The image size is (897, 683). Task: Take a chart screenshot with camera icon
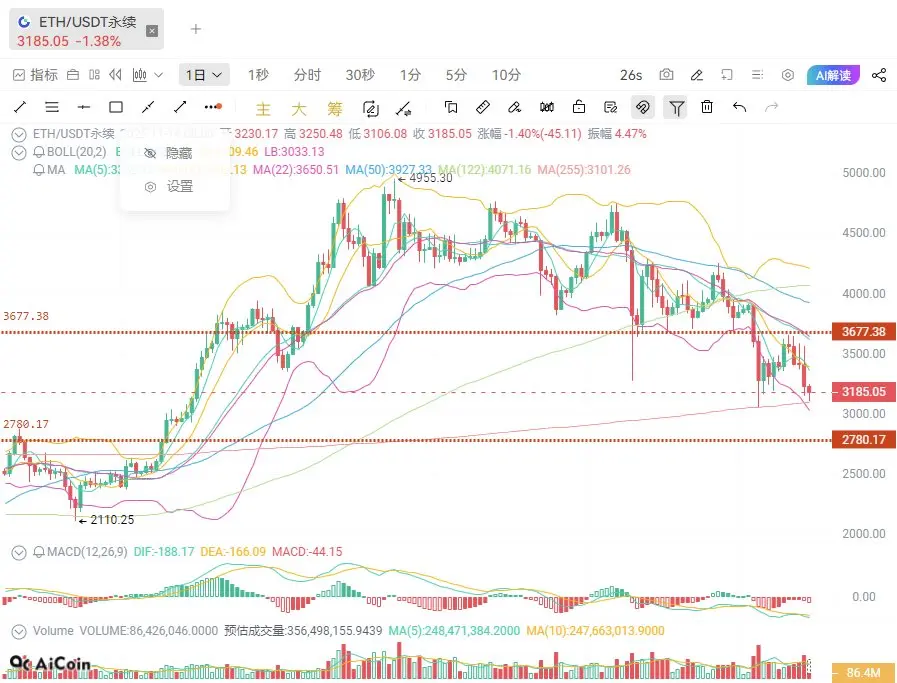[666, 75]
